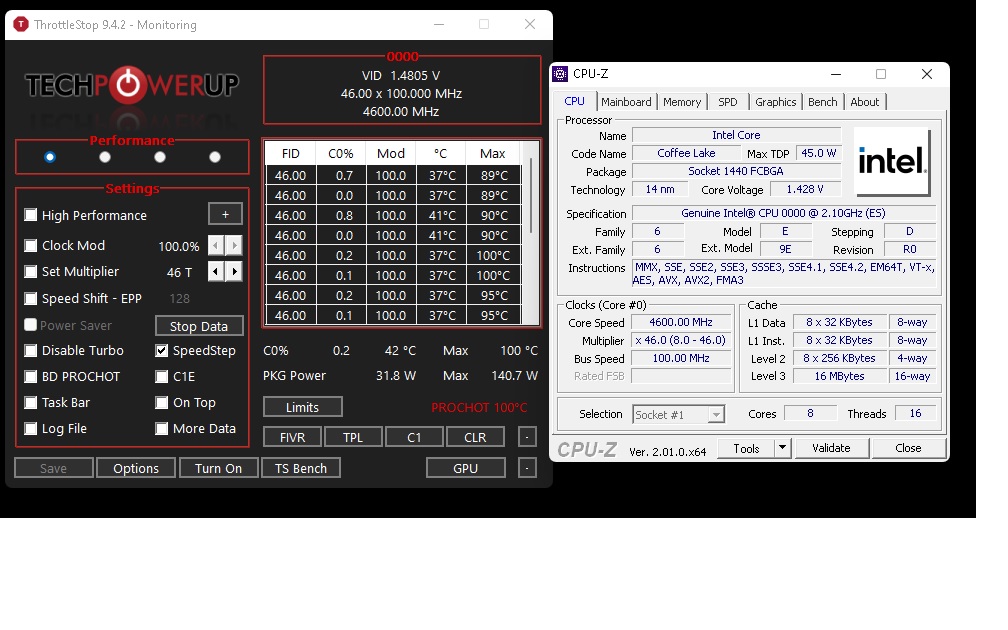Click the C0% column header
Screen dimensions: 1008x630
(341, 154)
